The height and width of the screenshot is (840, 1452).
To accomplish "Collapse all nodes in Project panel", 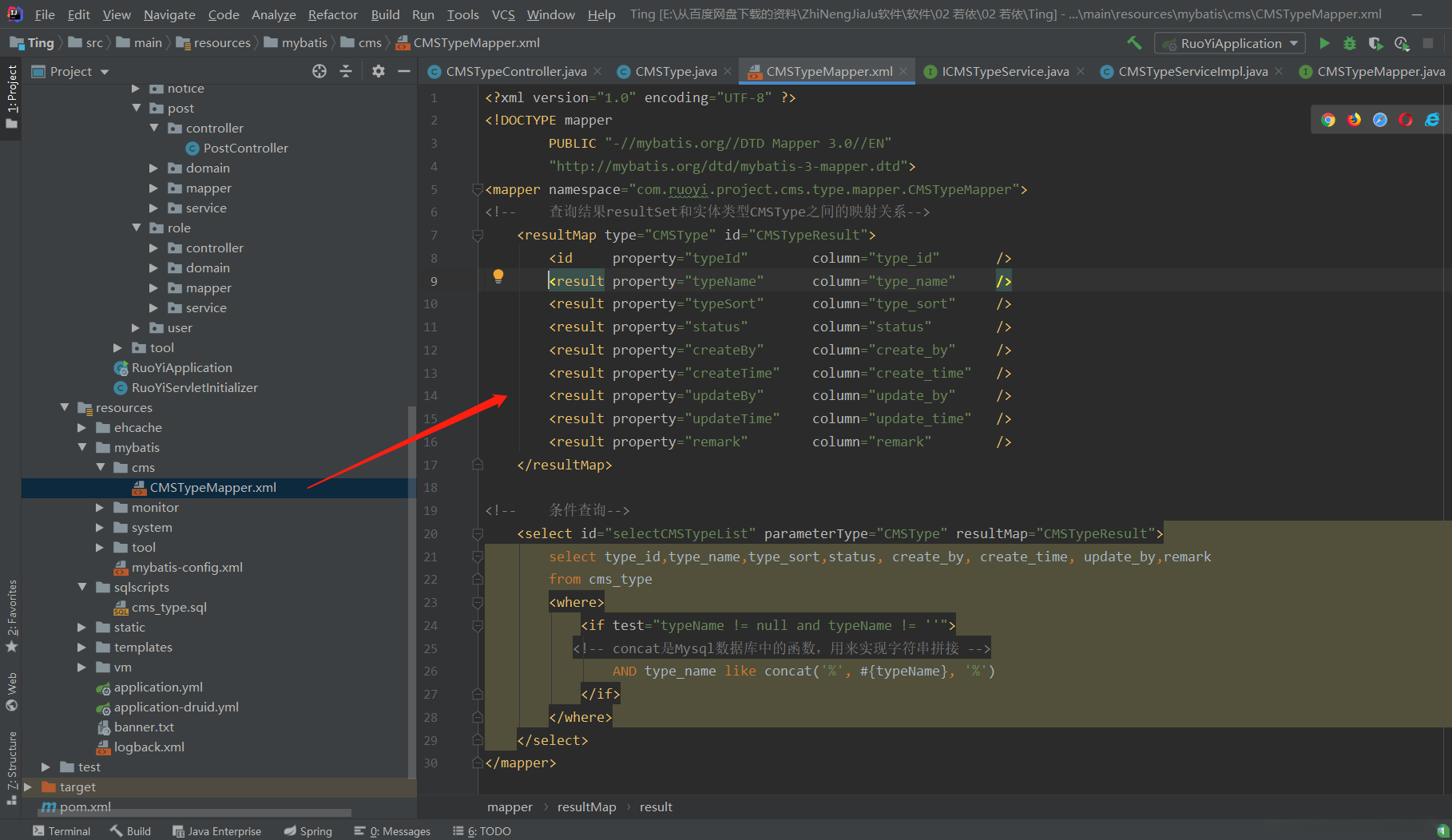I will 346,71.
